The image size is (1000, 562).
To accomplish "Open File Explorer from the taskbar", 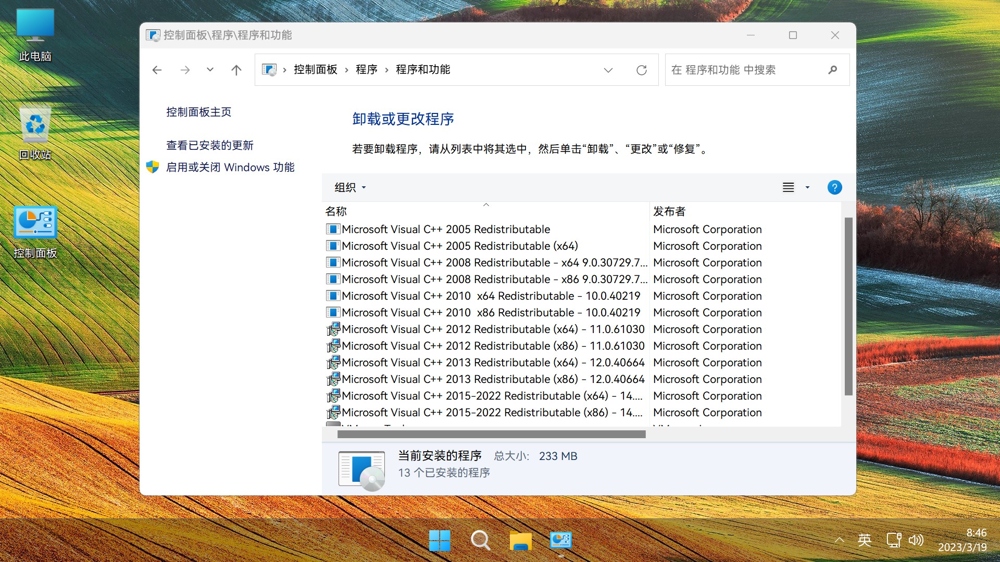I will [520, 541].
